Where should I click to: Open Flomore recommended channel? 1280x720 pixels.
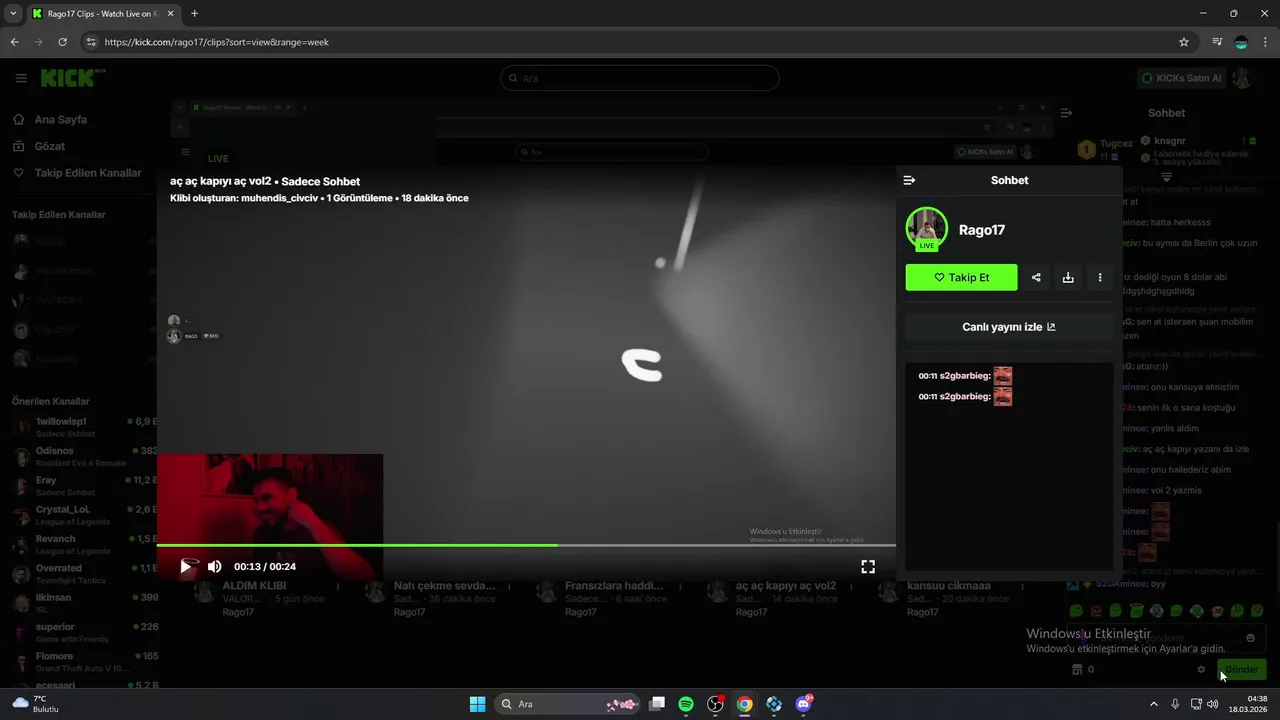[84, 661]
